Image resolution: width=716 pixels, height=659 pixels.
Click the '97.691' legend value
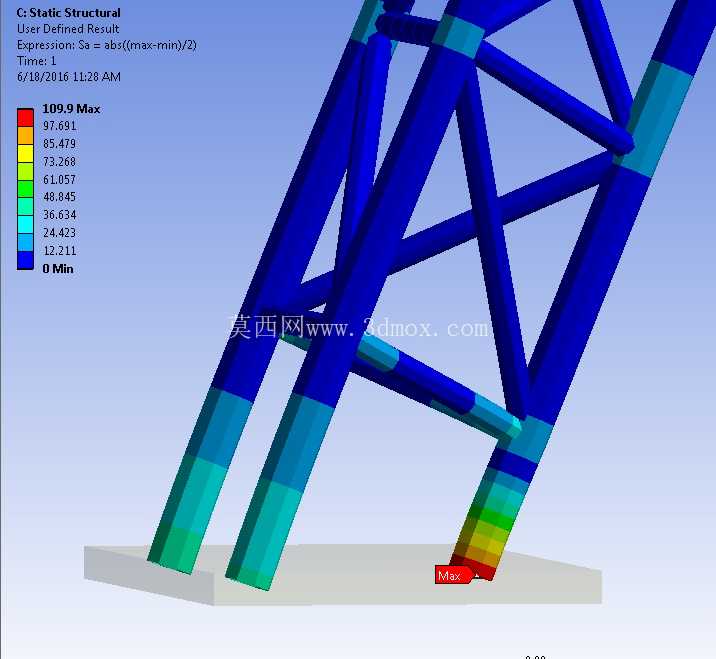click(x=59, y=126)
